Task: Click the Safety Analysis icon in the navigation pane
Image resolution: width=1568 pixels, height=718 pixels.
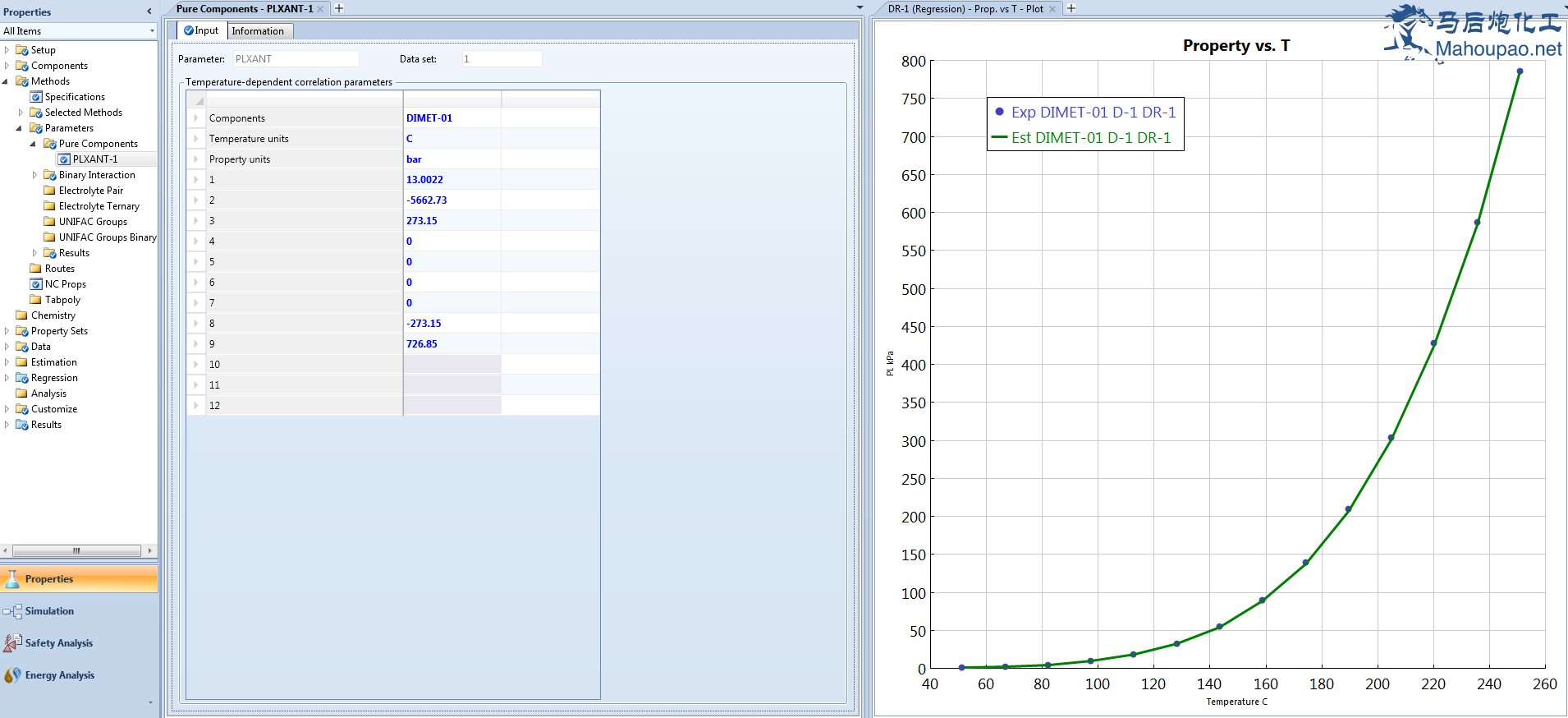Action: point(12,642)
